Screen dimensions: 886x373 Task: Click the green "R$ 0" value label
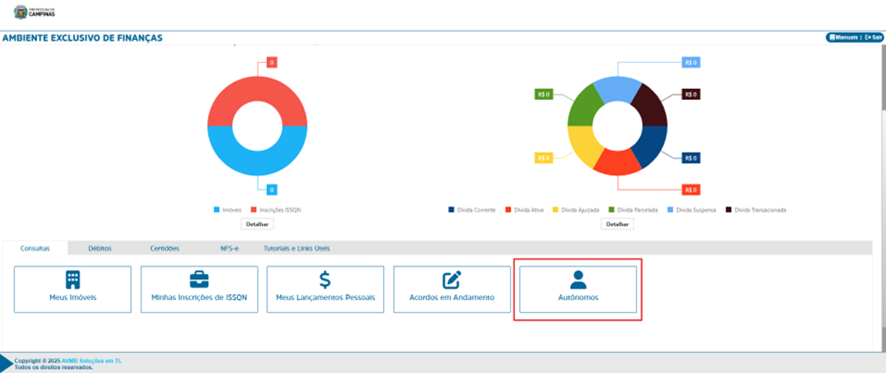(x=544, y=94)
